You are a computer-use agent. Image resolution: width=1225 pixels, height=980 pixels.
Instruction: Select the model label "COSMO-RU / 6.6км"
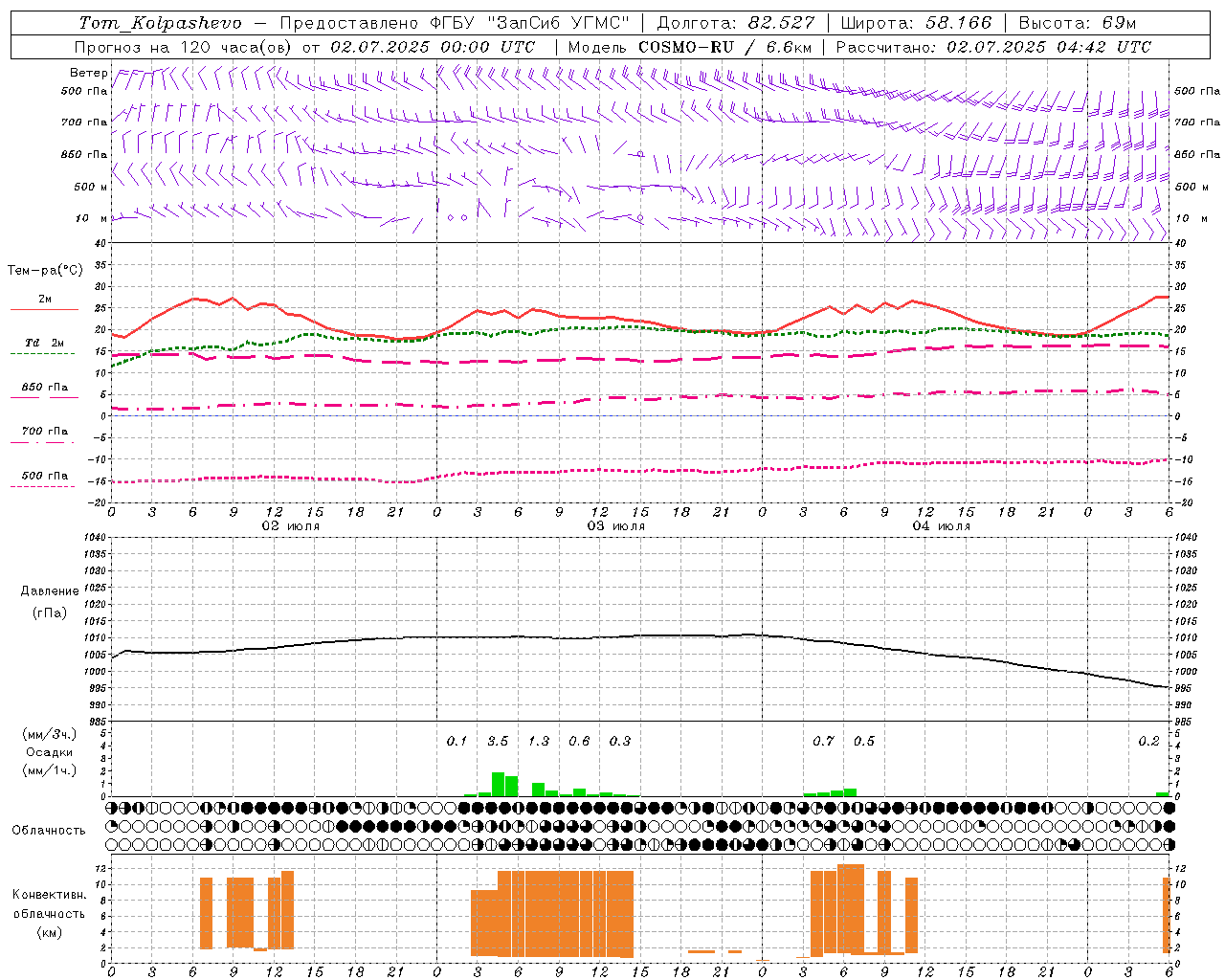725,47
